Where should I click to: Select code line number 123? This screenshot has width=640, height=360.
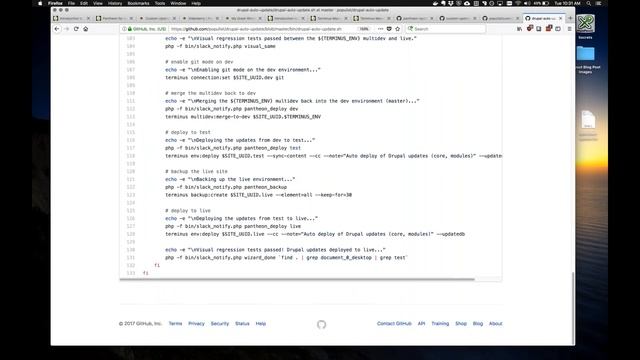131,195
